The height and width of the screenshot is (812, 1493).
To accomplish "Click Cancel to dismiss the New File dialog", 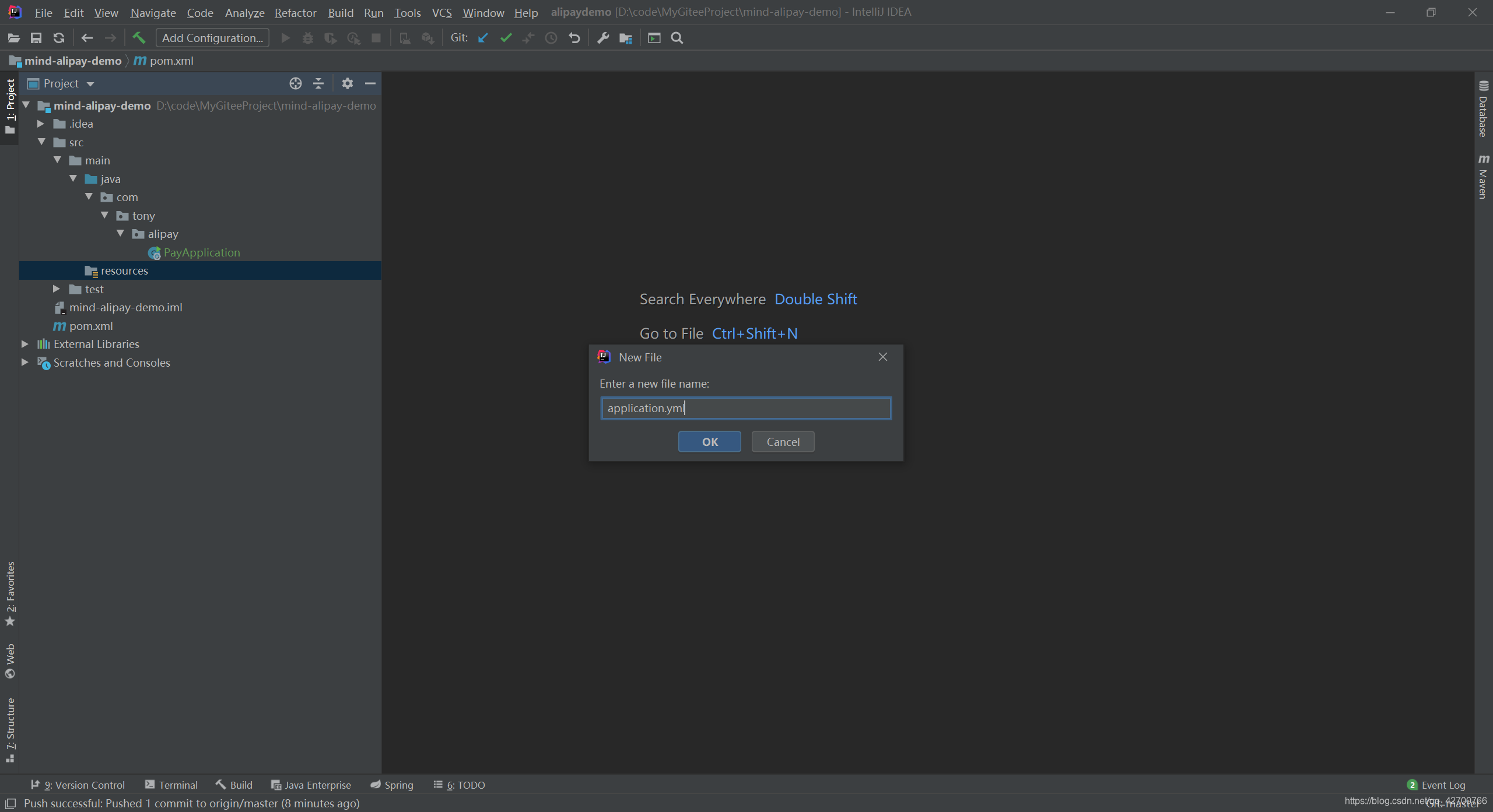I will click(x=783, y=442).
